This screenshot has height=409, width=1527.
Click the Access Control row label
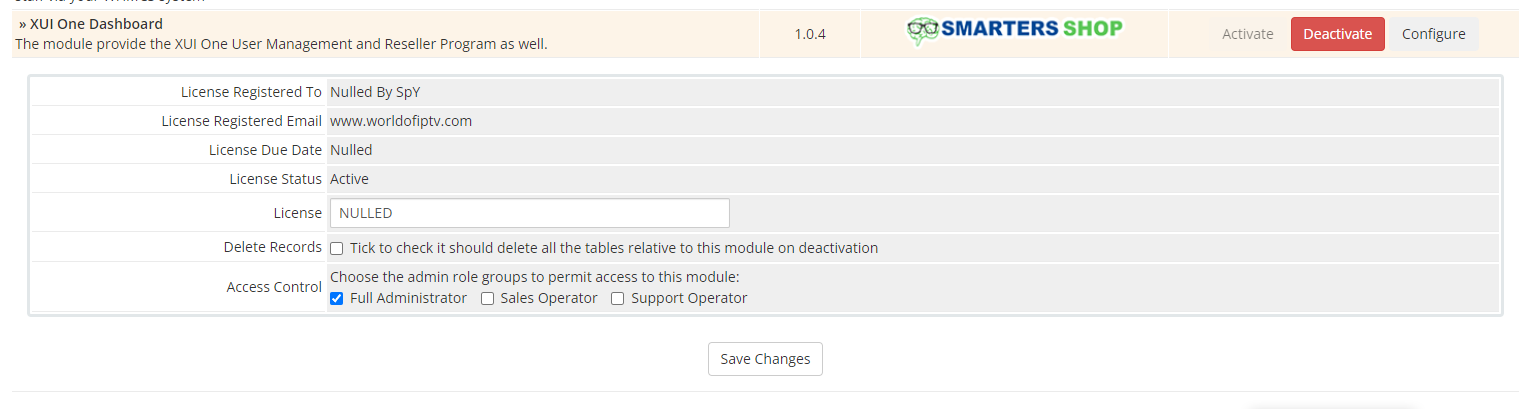[x=274, y=287]
